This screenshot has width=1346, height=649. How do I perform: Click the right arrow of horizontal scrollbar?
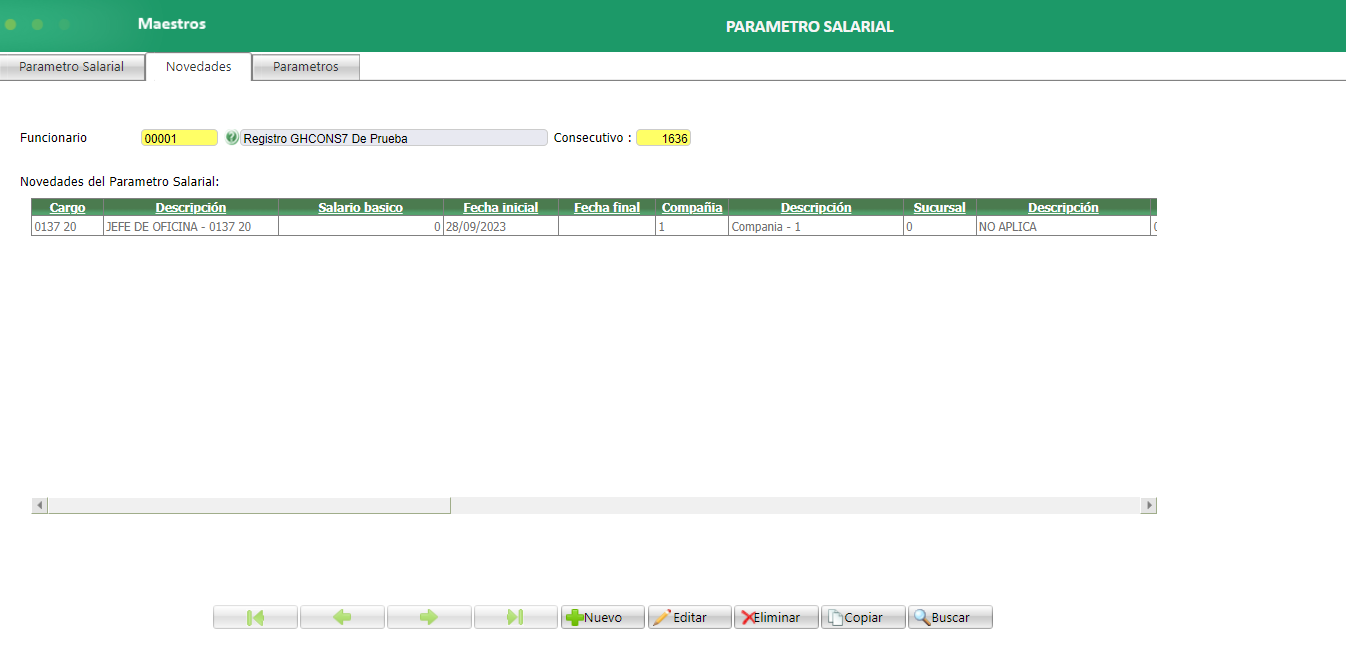click(x=1149, y=505)
